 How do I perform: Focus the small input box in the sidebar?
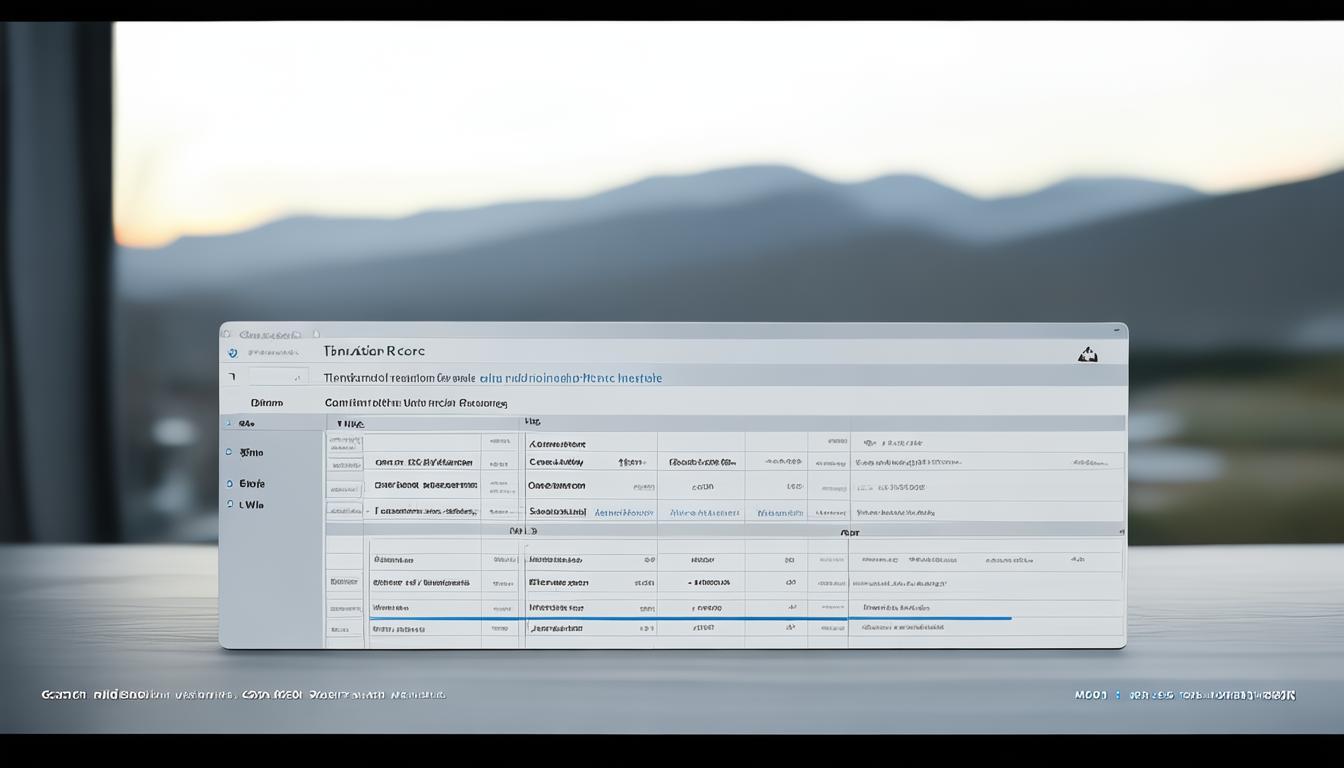tap(278, 377)
